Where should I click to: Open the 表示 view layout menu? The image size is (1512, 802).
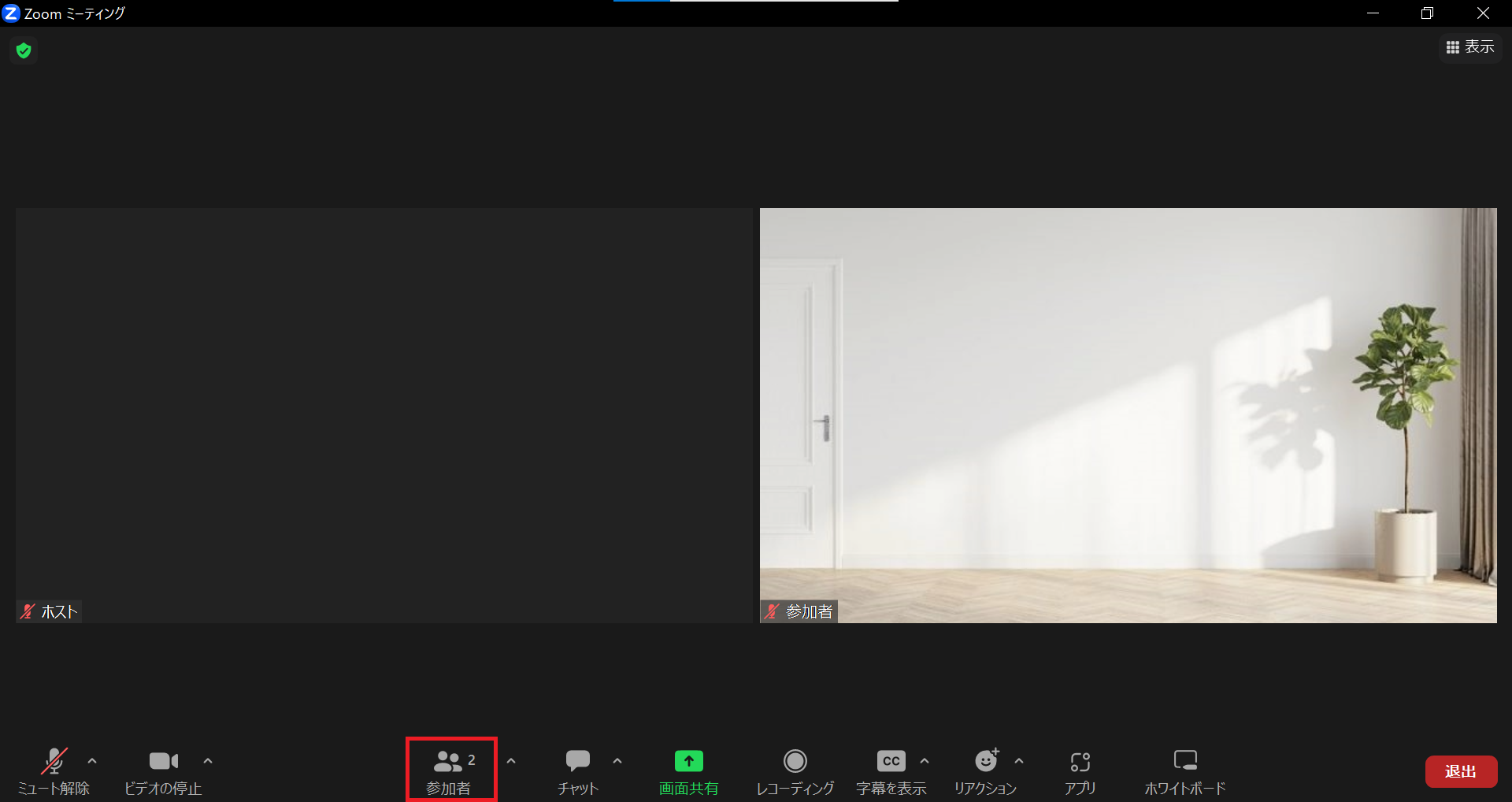coord(1470,47)
